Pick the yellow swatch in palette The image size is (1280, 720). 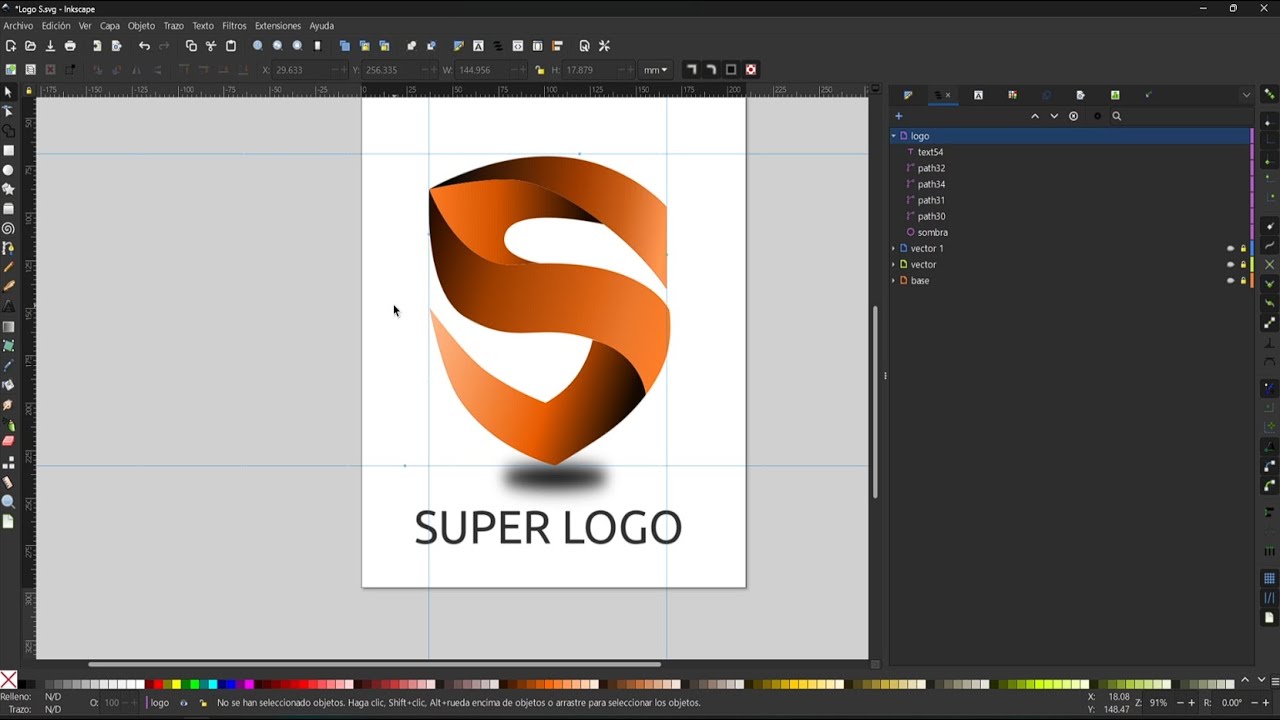[x=176, y=685]
